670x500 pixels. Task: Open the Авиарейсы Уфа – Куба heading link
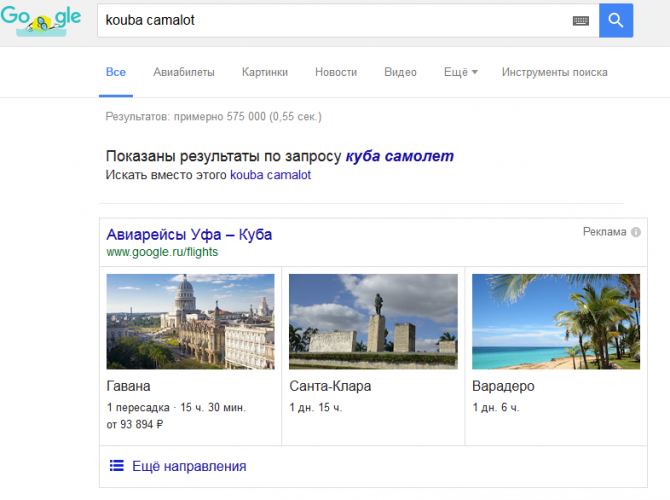click(x=189, y=234)
